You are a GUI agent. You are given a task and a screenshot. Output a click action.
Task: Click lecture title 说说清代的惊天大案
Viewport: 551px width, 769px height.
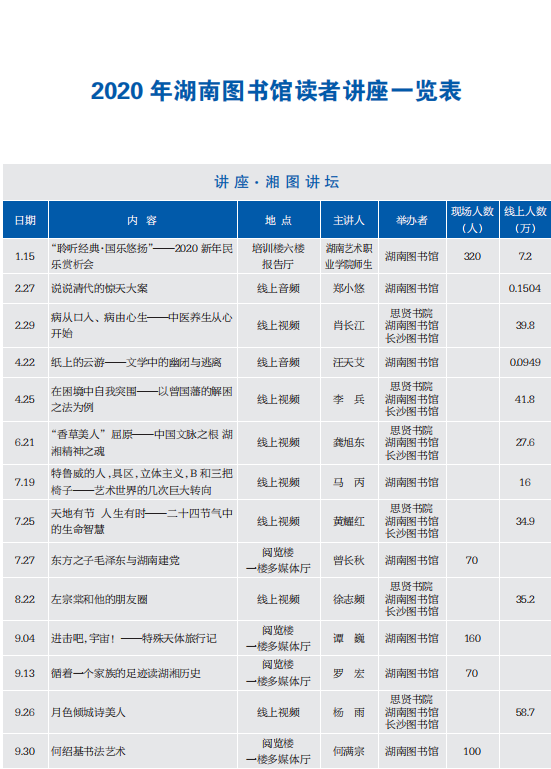100,288
